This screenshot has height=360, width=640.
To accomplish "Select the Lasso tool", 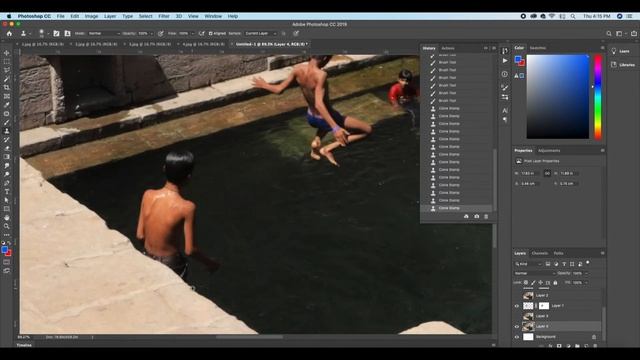I will coord(7,70).
